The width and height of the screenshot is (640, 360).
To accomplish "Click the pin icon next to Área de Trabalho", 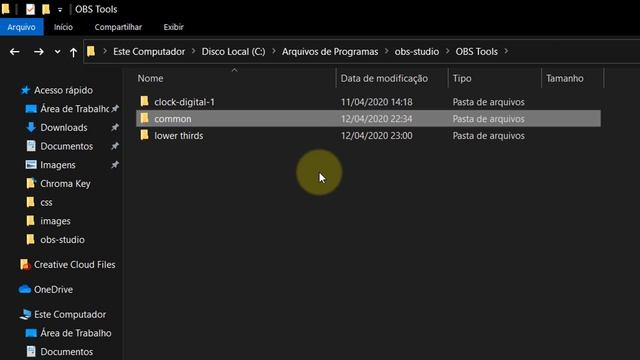I will (115, 109).
